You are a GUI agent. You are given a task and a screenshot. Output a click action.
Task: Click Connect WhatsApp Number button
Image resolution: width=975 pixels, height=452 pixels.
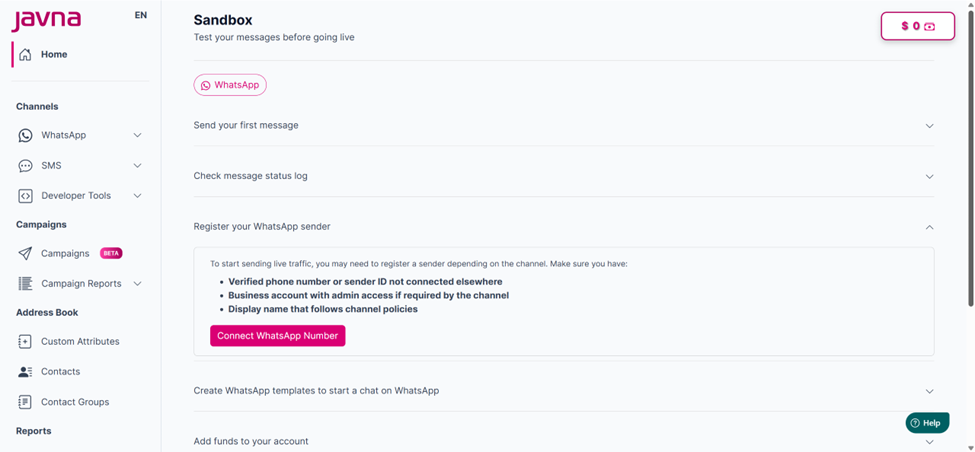[277, 336]
